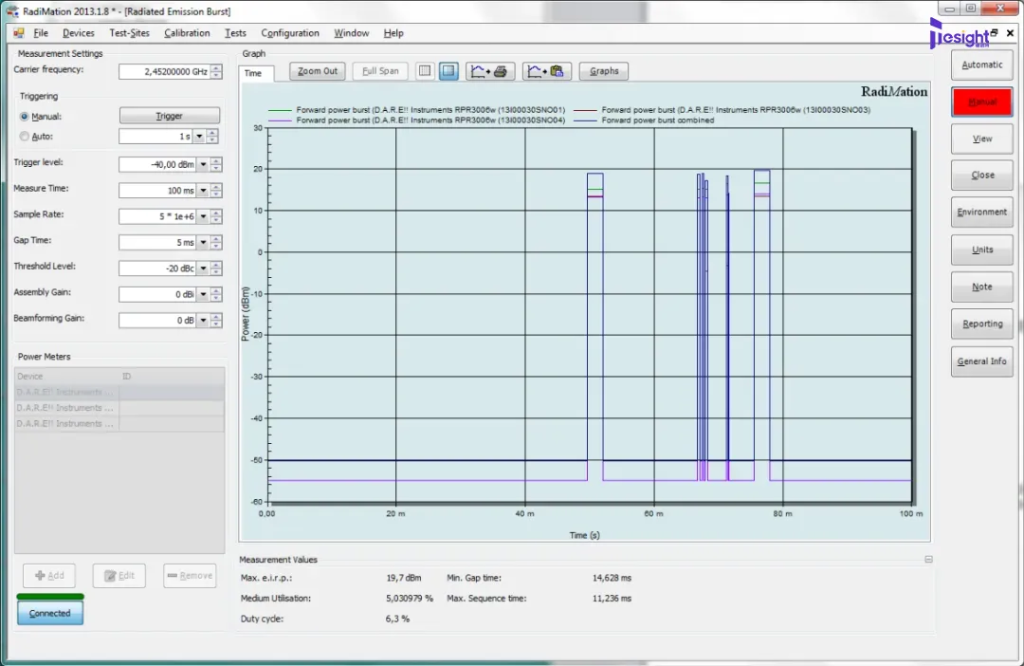Click the Remove power meter button
The height and width of the screenshot is (666, 1024).
coord(189,575)
